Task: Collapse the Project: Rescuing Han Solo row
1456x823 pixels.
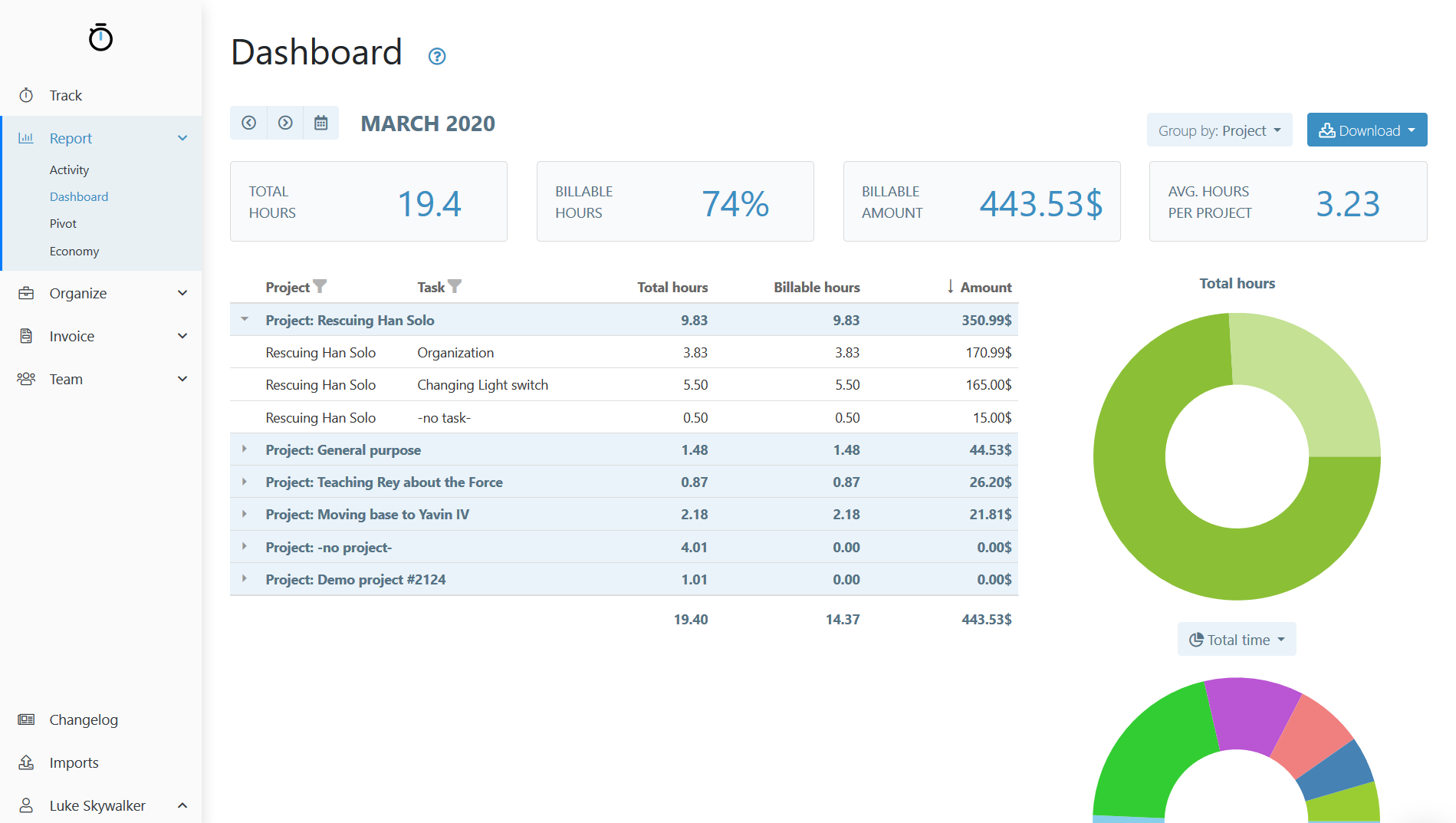Action: tap(245, 320)
